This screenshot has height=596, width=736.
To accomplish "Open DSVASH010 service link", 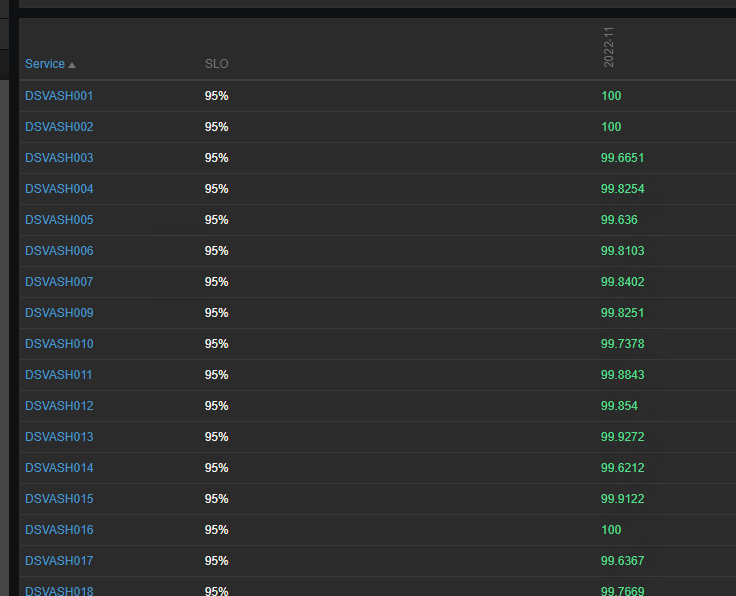I will coord(59,344).
